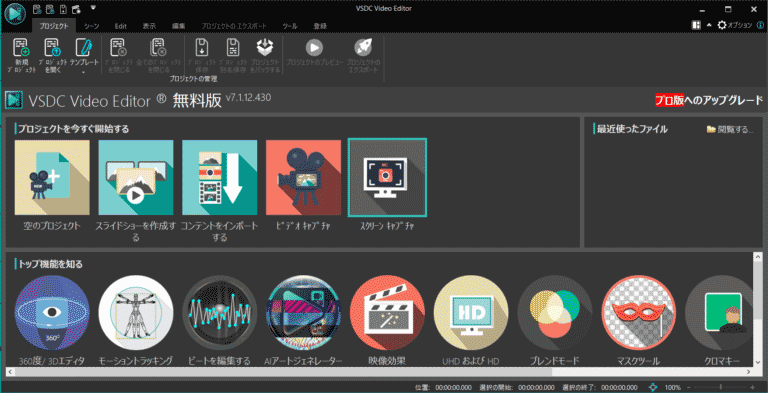768x393 pixels.
Task: Click the zoom in plus button
Action: pos(752,387)
